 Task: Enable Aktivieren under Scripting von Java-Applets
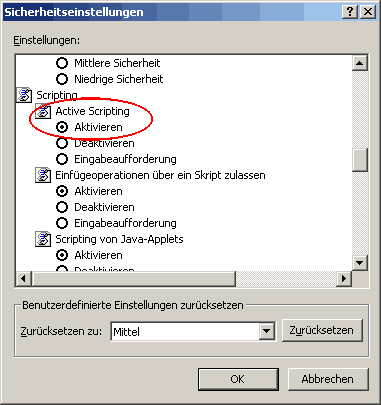(62, 255)
